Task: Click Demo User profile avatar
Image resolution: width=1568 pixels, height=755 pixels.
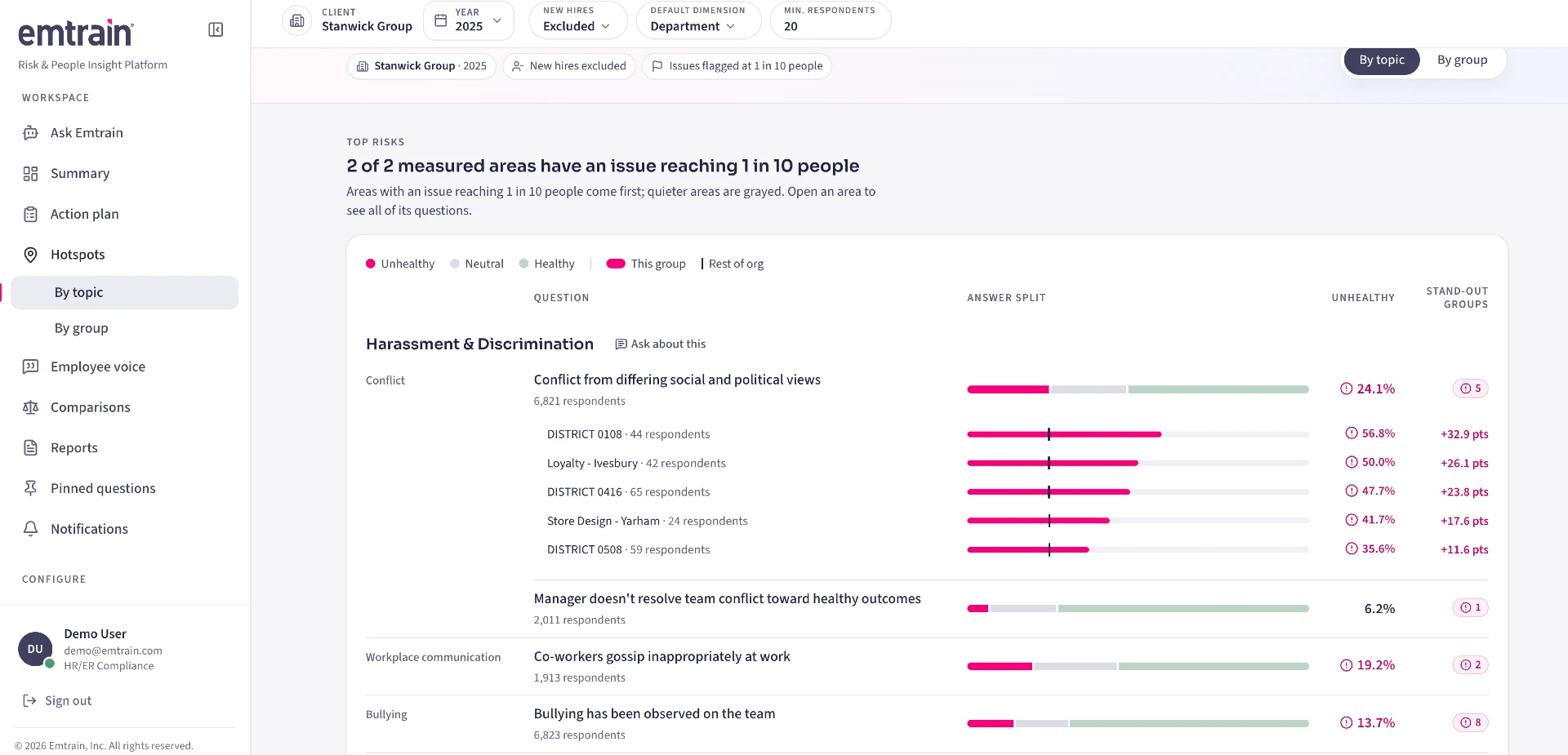Action: 35,650
